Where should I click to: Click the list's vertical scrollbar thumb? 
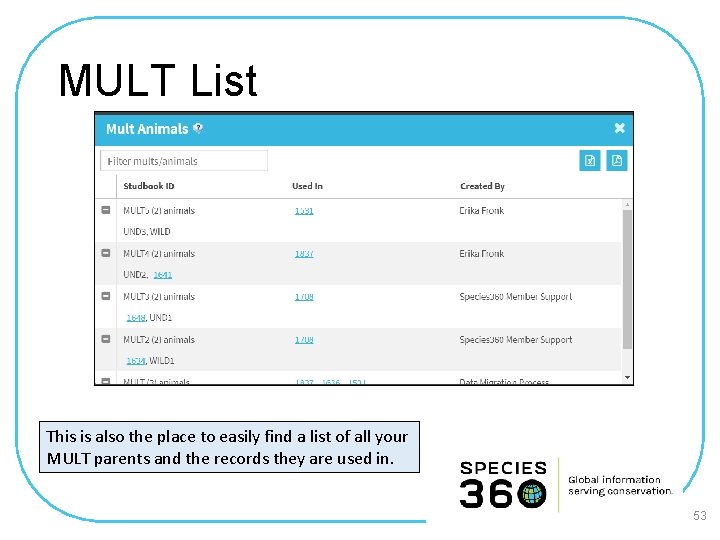(627, 279)
